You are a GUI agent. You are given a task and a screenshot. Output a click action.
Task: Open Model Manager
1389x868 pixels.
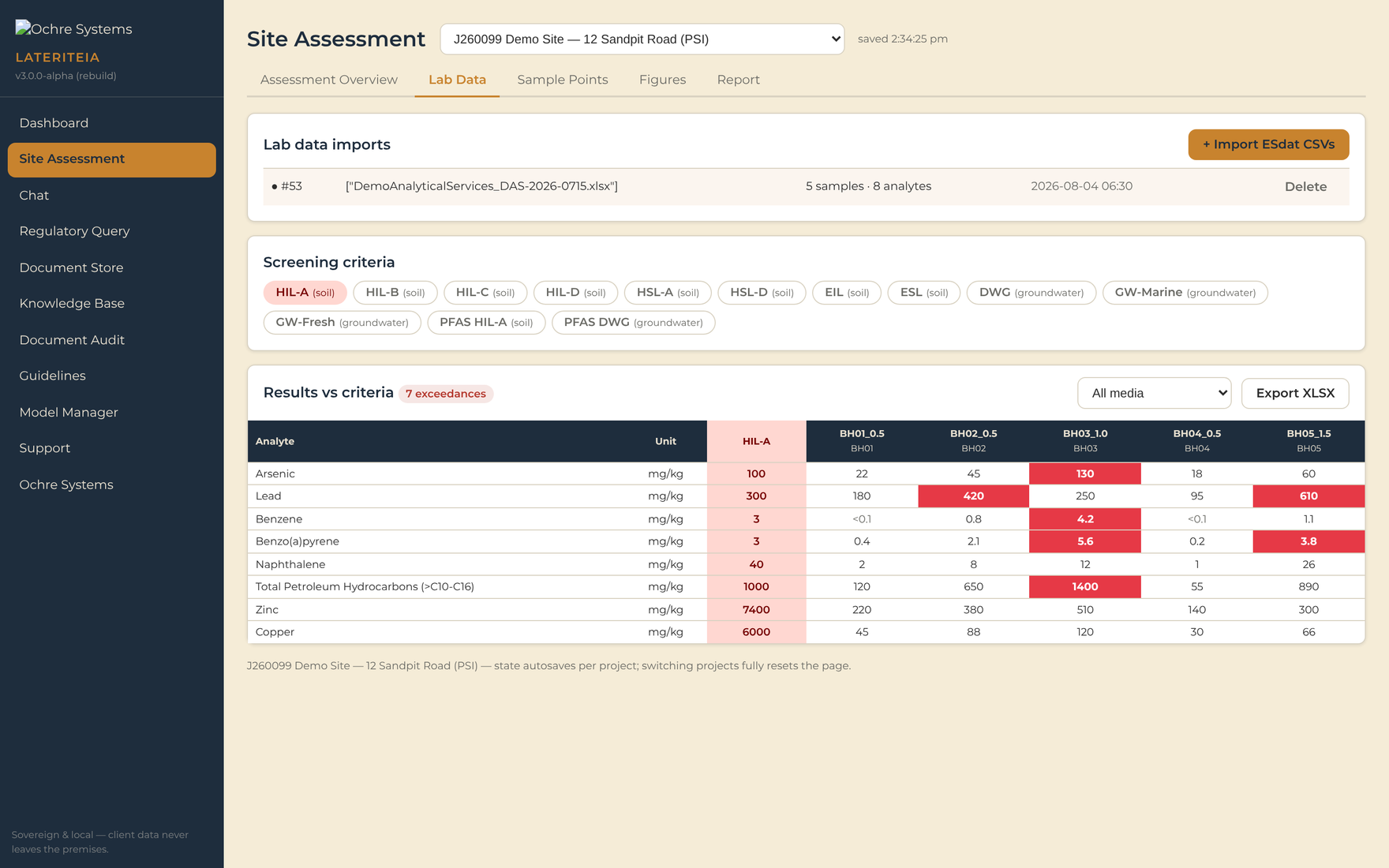point(111,412)
